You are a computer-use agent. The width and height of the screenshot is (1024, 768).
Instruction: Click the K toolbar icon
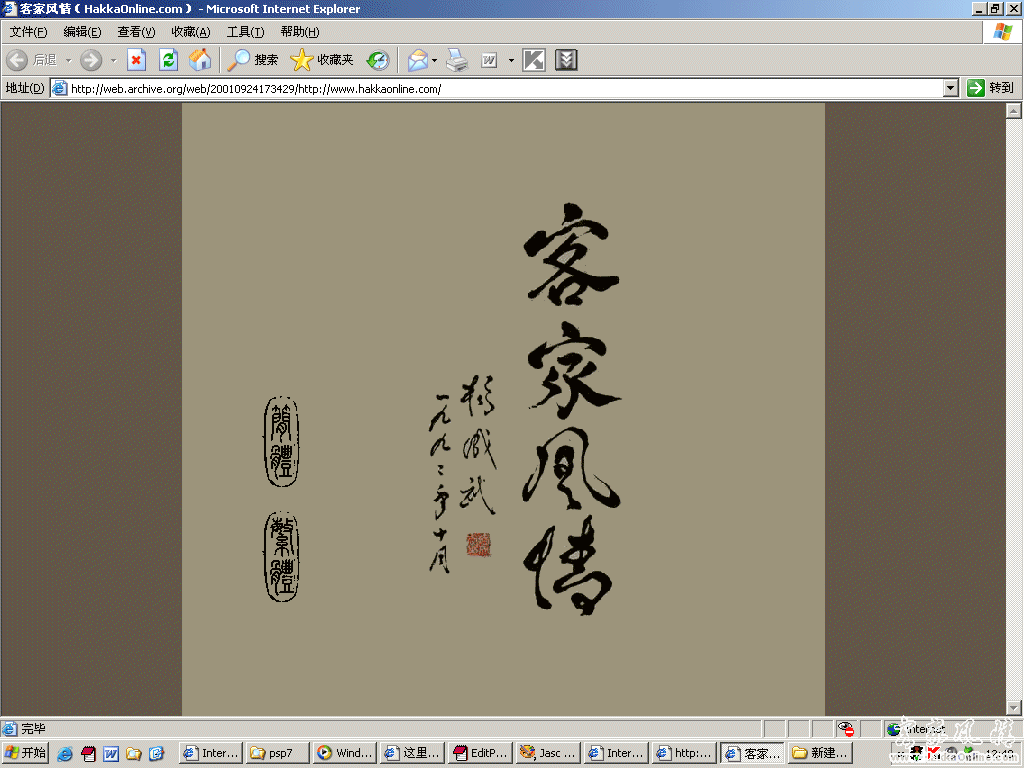[534, 60]
